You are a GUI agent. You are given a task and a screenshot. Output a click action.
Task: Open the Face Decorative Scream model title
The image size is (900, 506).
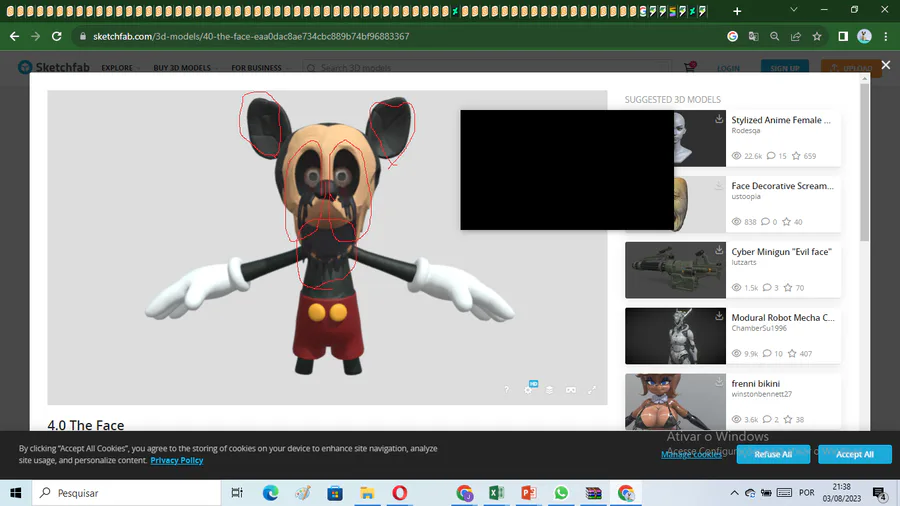point(782,186)
